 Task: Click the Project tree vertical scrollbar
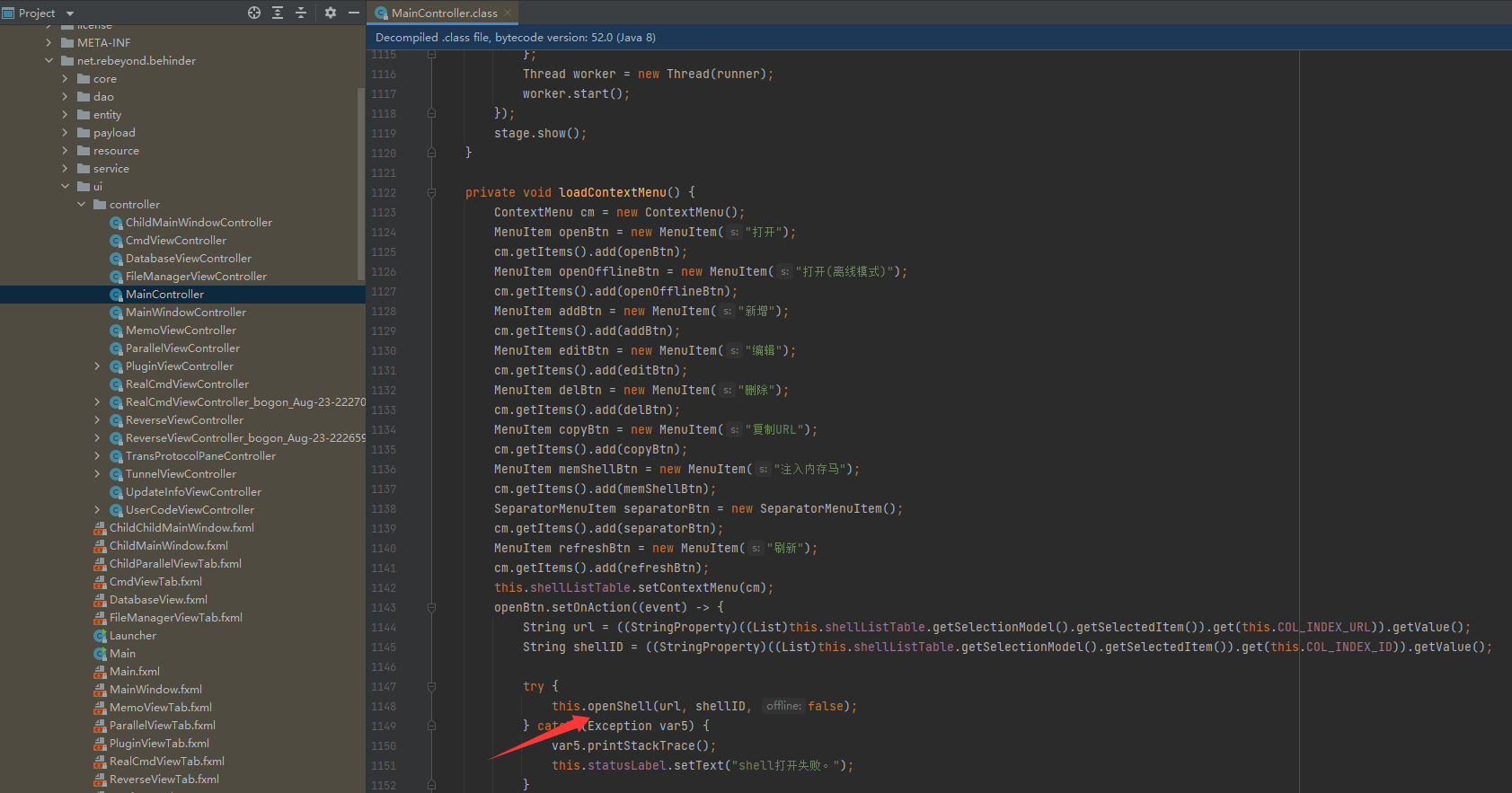pyautogui.click(x=361, y=180)
